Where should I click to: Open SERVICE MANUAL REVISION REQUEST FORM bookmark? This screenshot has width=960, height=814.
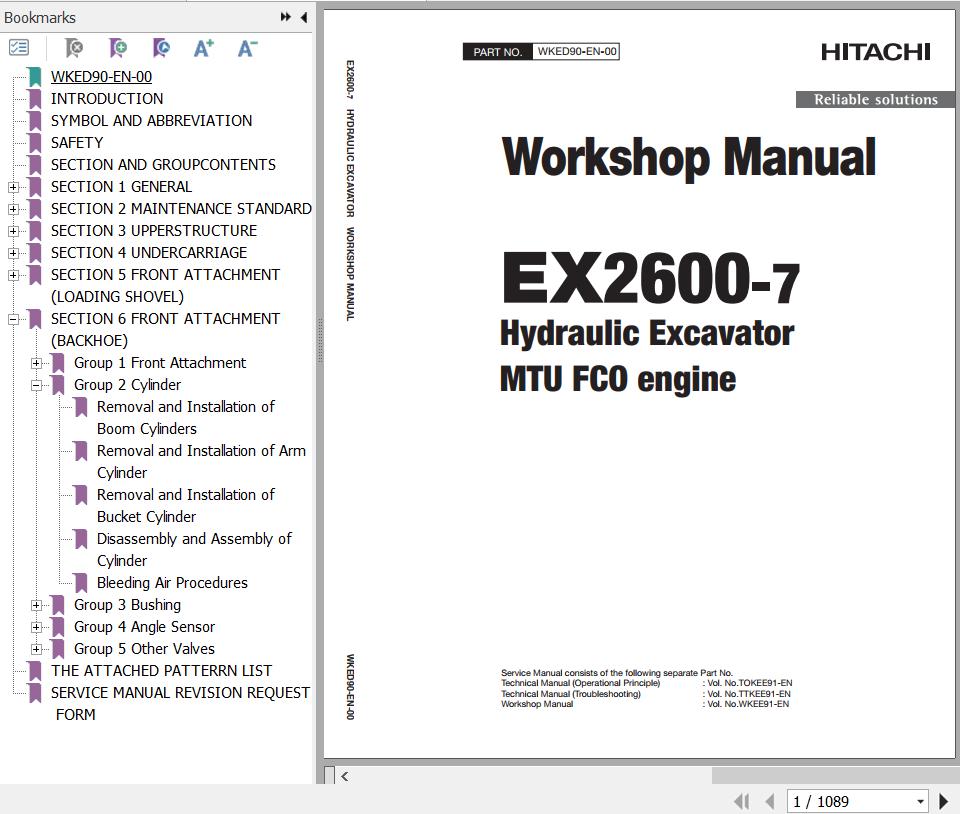point(181,704)
